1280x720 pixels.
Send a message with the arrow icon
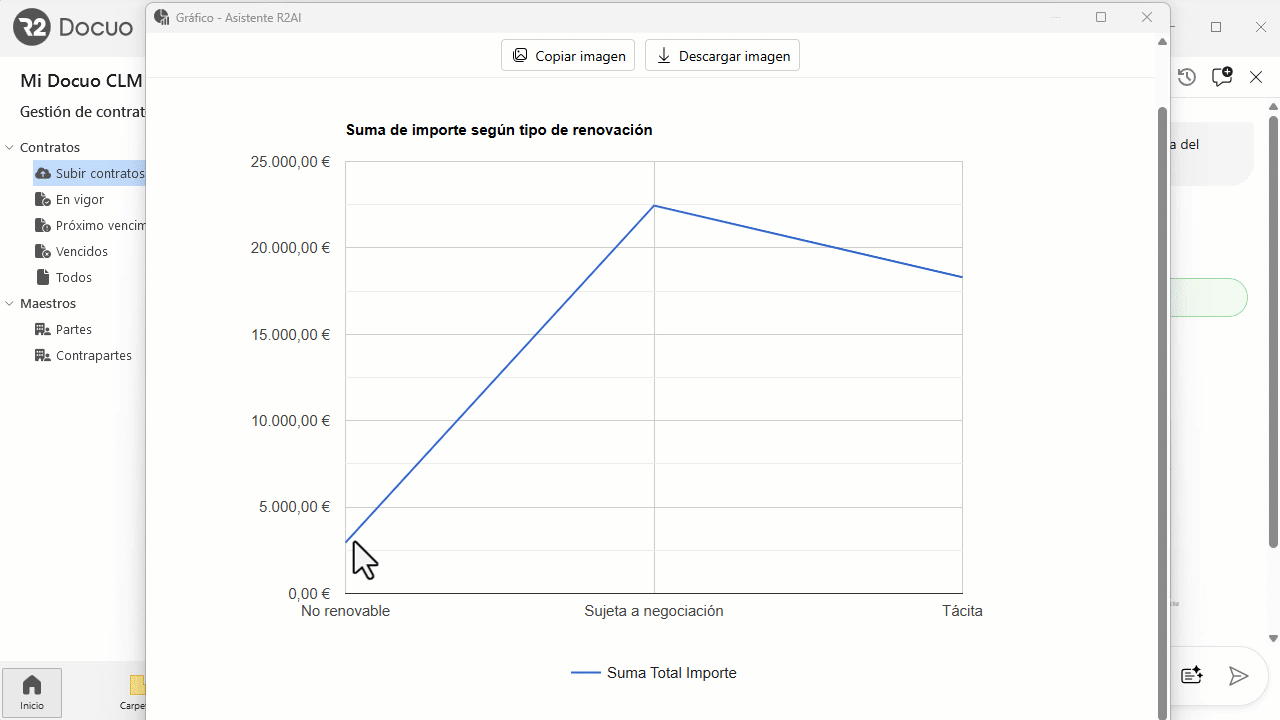1238,675
